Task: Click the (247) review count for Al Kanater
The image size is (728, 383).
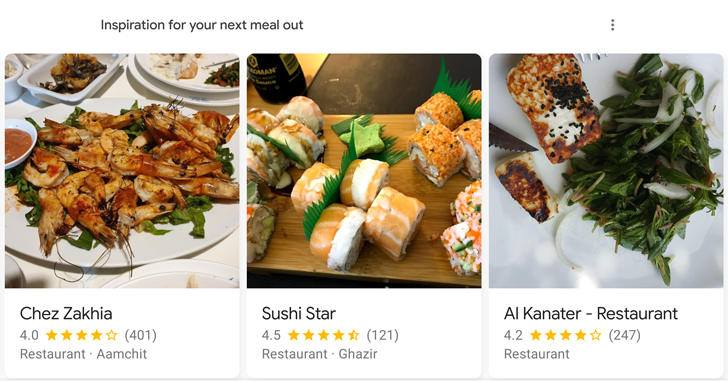Action: (x=624, y=335)
